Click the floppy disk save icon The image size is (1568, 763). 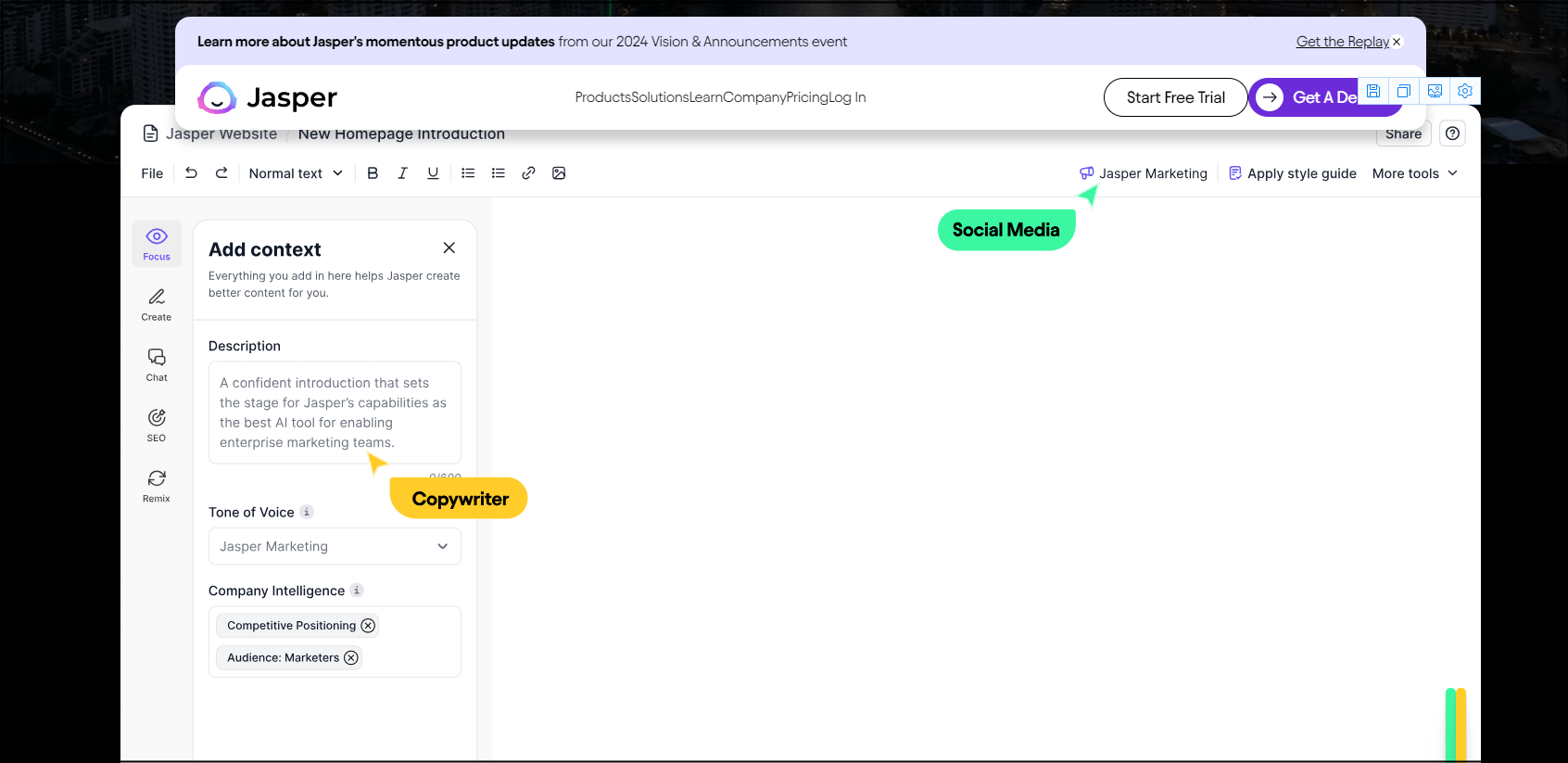1373,91
